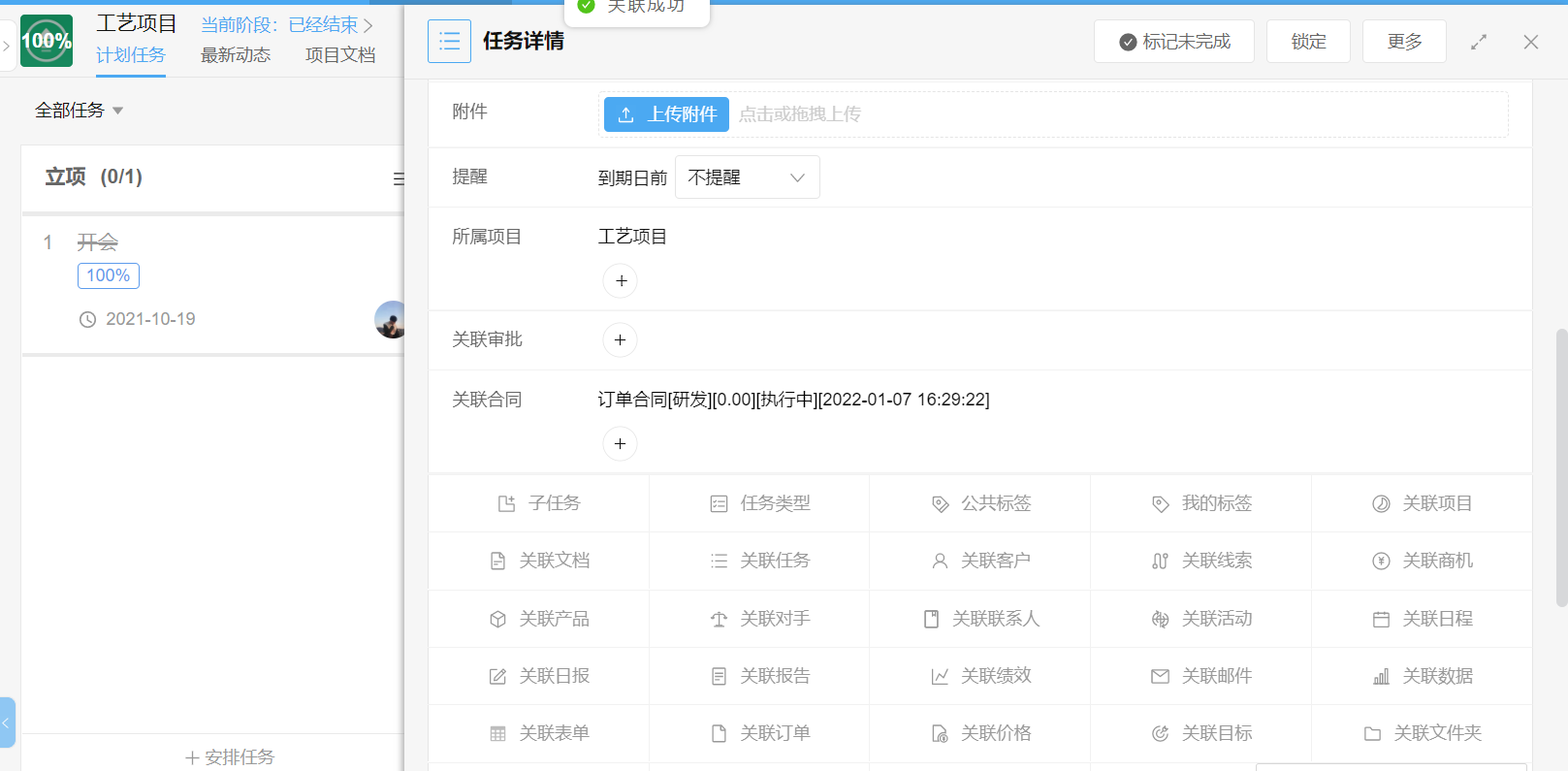Click the 关联商机 yen coin icon

[1381, 562]
